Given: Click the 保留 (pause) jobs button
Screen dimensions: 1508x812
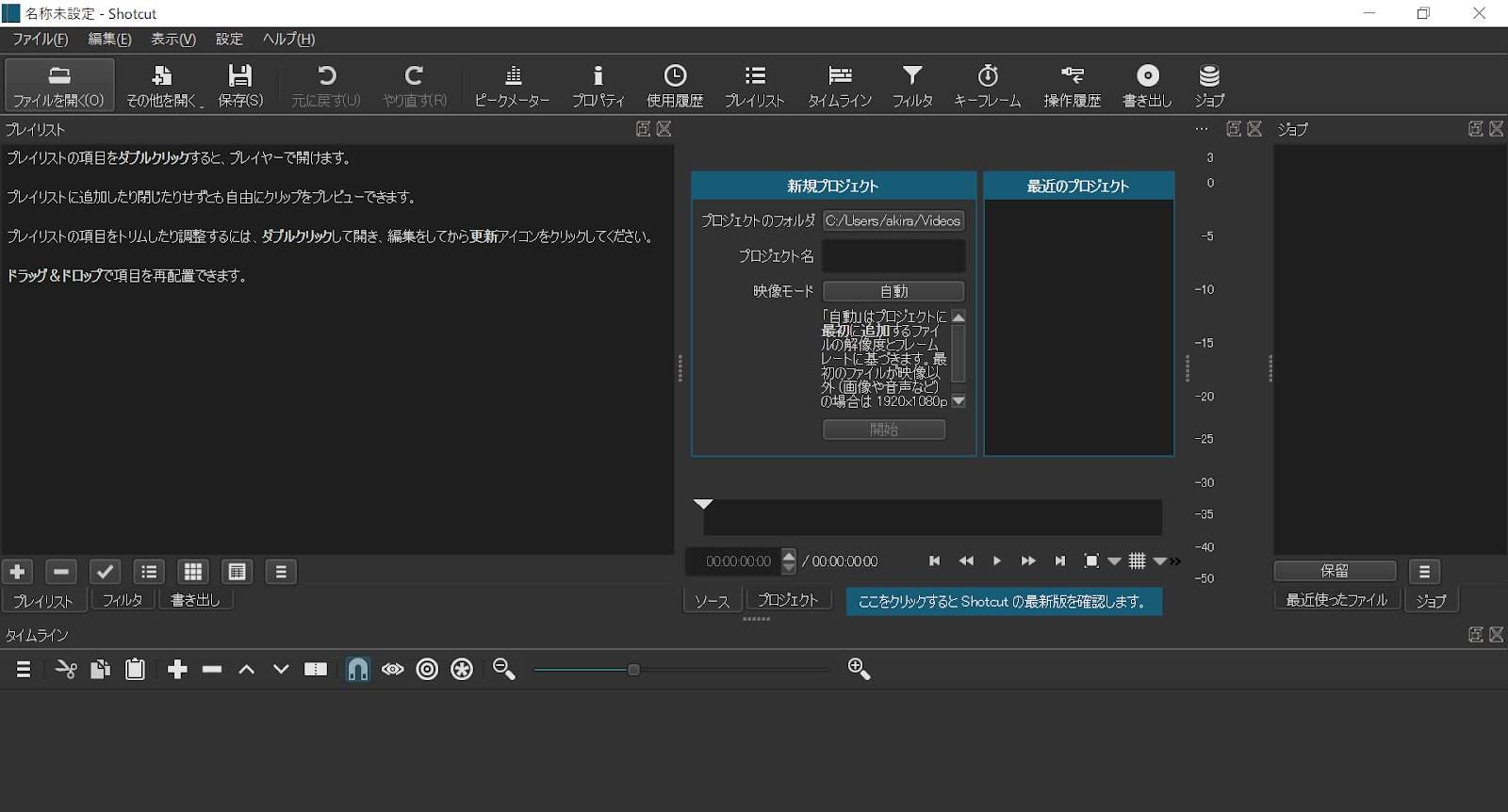Looking at the screenshot, I should 1335,571.
